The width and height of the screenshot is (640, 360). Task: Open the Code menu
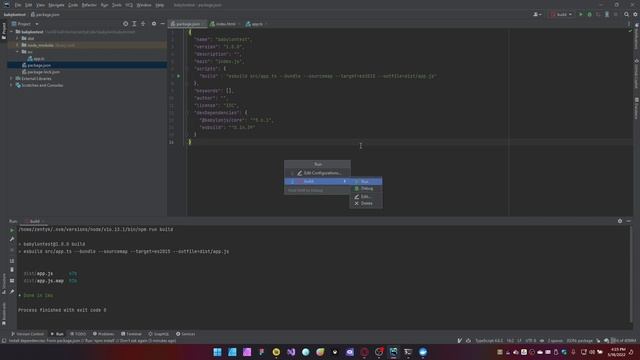[x=73, y=5]
